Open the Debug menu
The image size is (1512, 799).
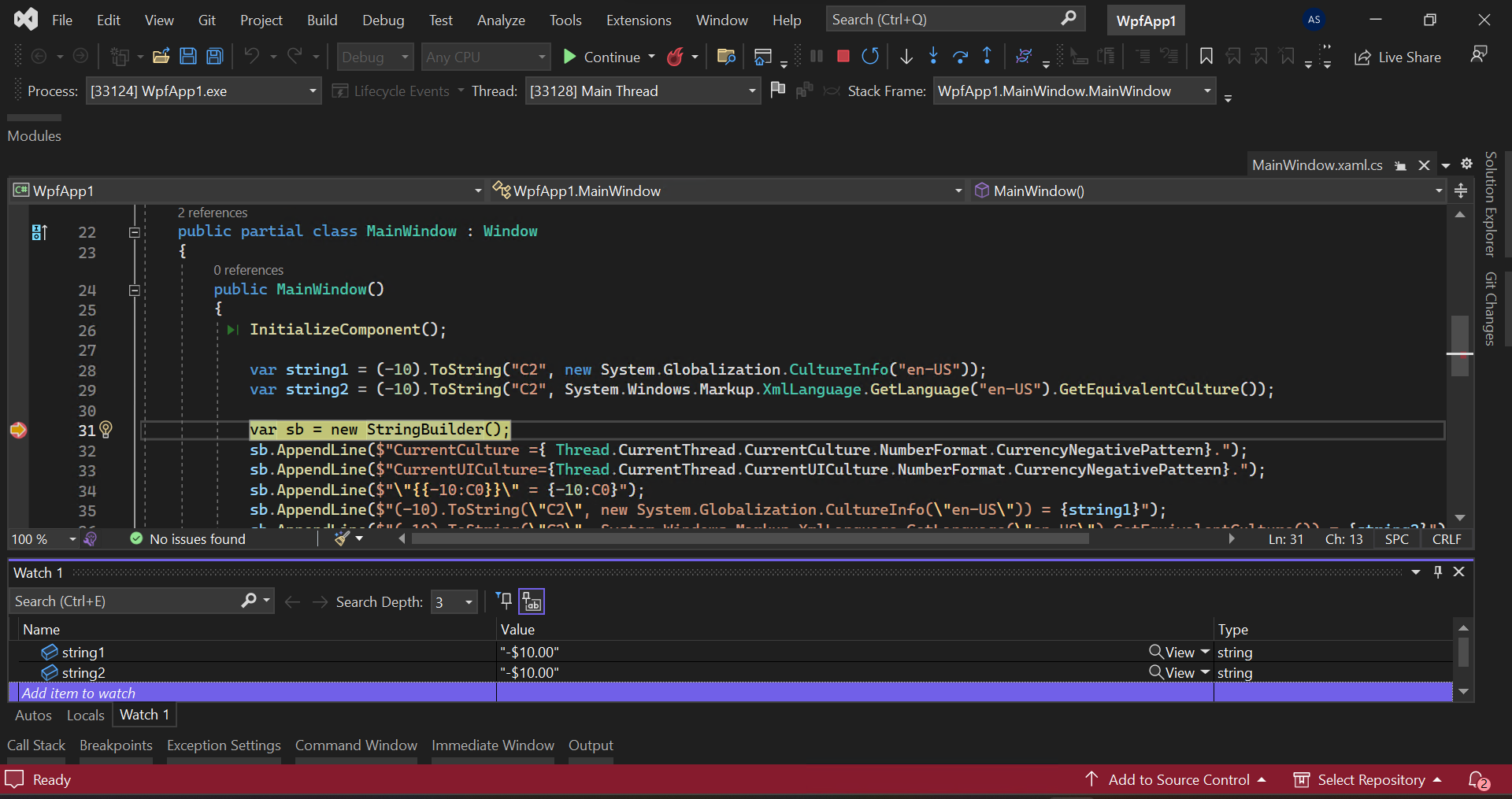[383, 20]
